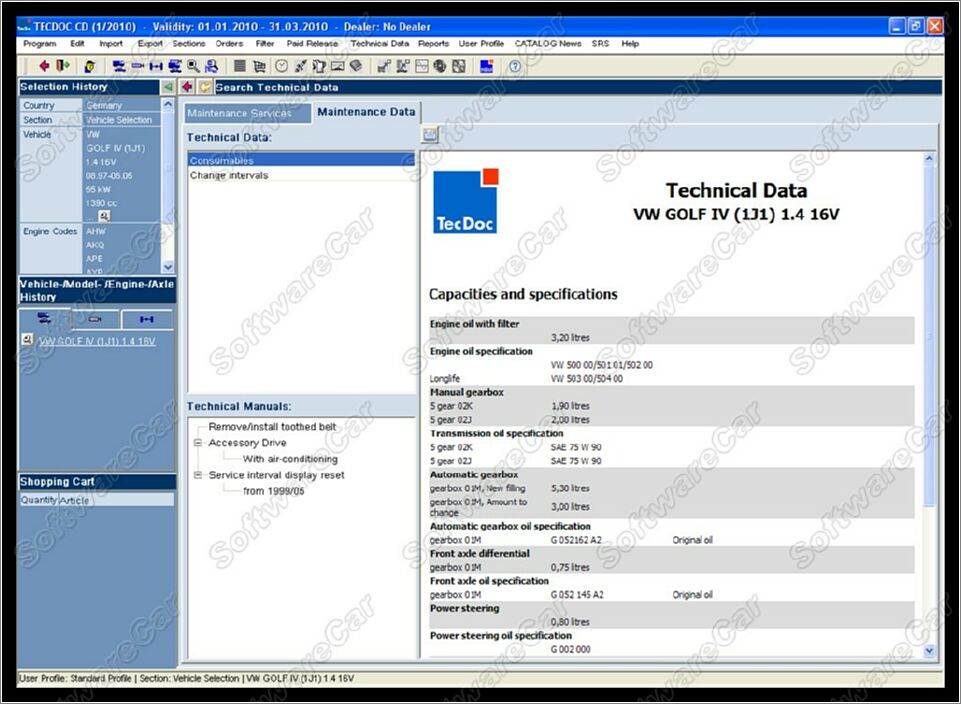This screenshot has height=704, width=961.
Task: Collapse the Service interval display reset node
Action: [x=198, y=475]
